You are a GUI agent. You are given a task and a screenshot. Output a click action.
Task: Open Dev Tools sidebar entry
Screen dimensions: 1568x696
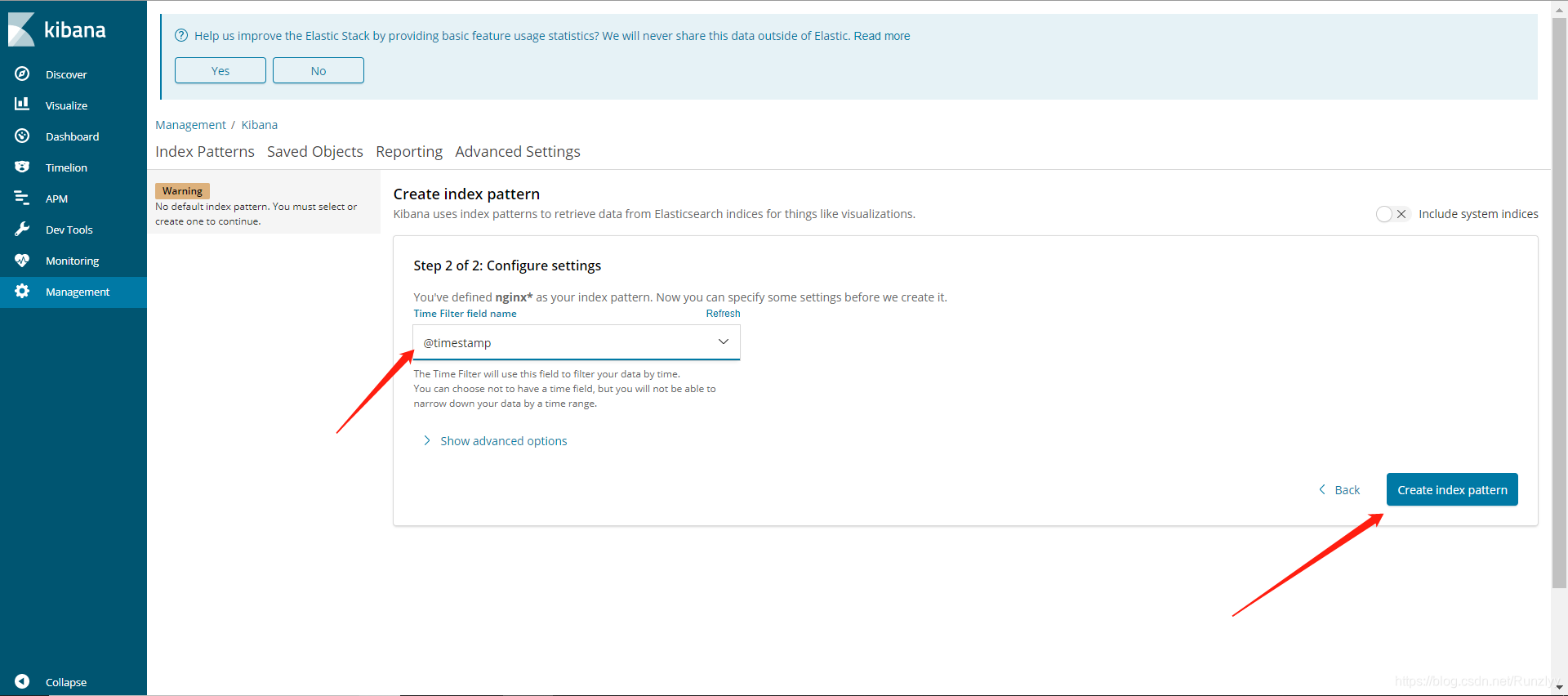pyautogui.click(x=73, y=230)
